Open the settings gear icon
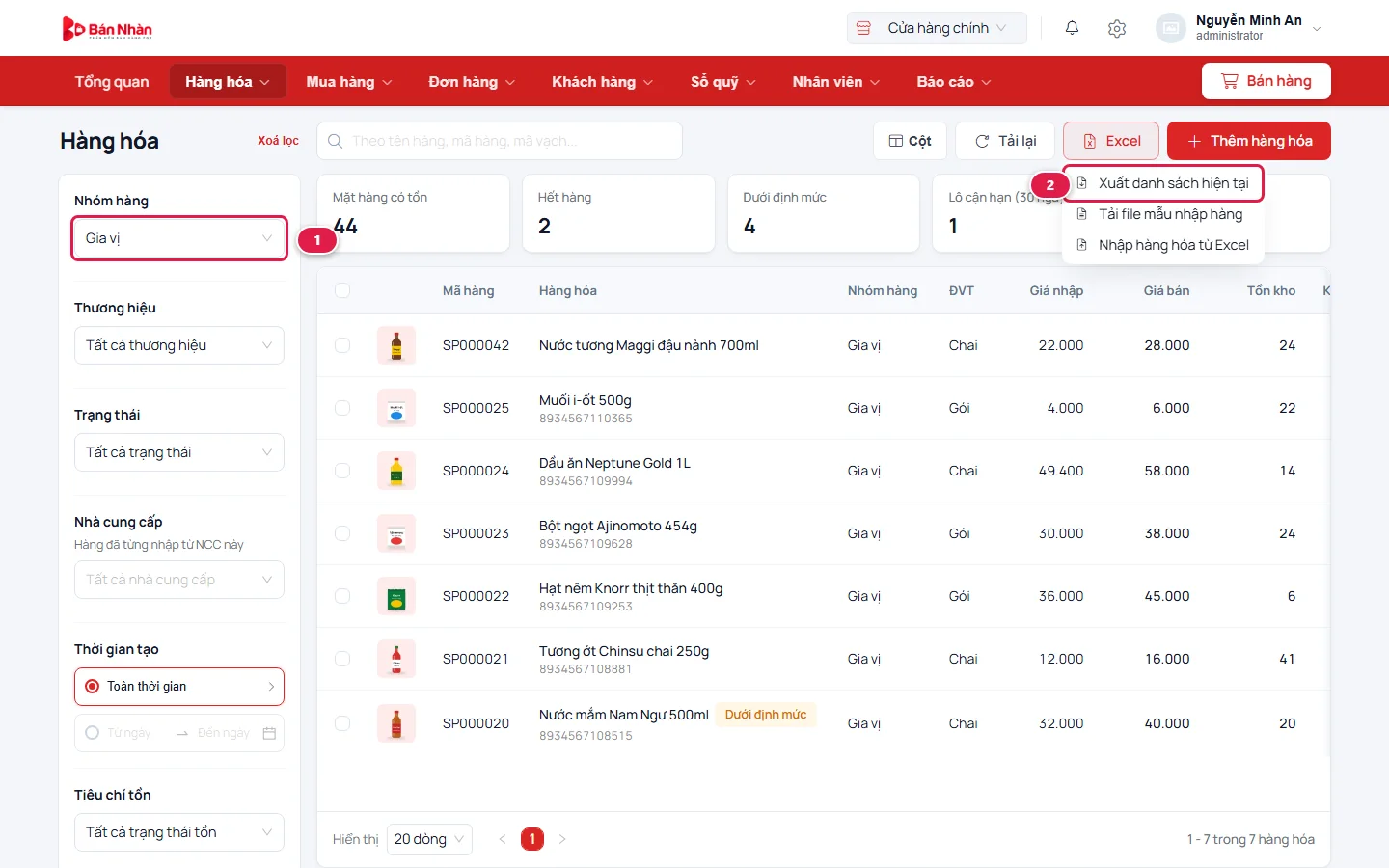 [x=1117, y=29]
